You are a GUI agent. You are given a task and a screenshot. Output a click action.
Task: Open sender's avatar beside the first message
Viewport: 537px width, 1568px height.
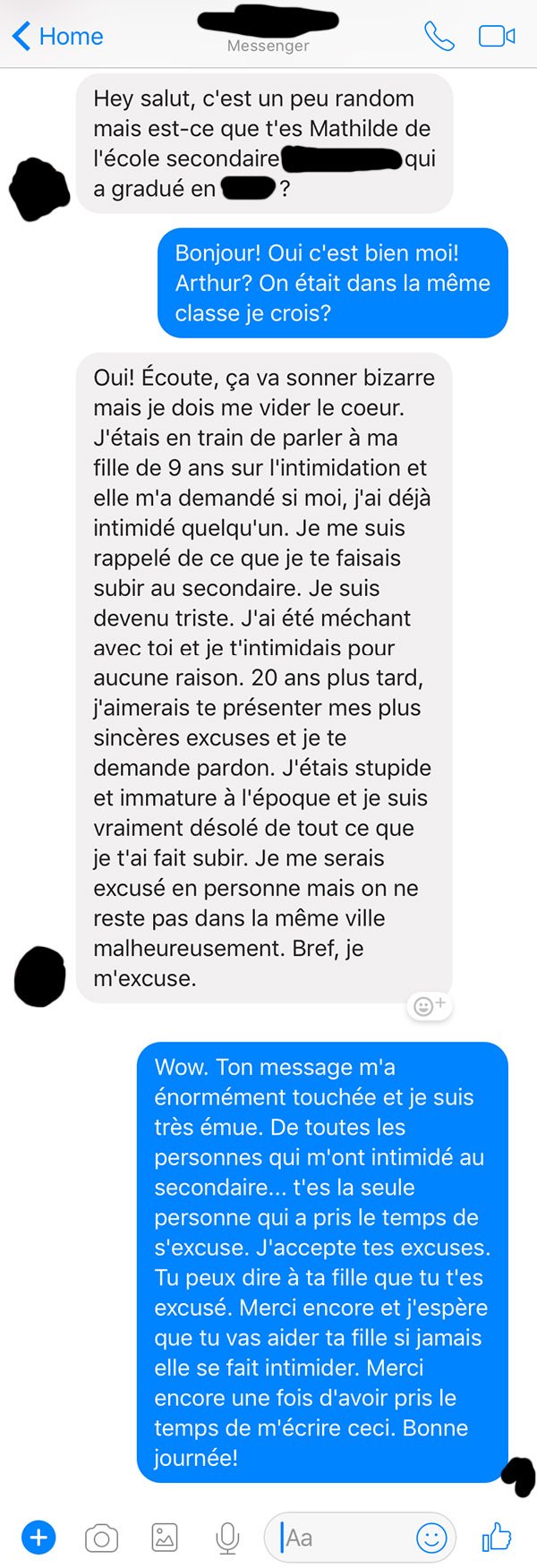tap(38, 189)
